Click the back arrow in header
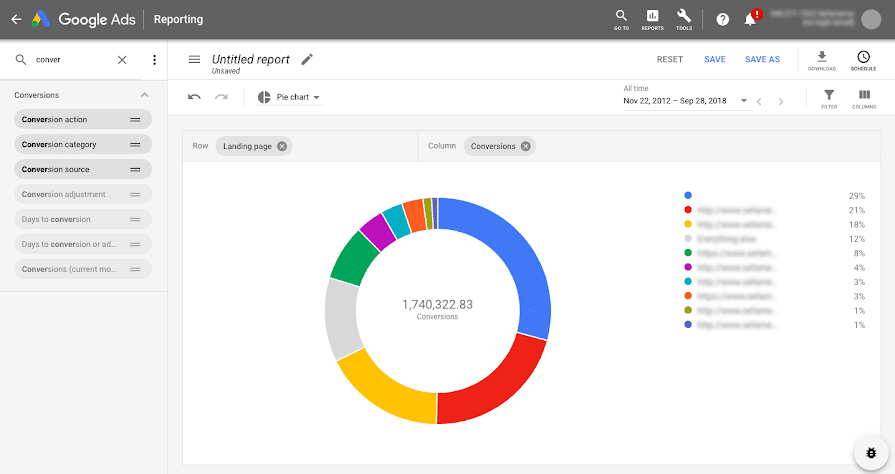 16,19
